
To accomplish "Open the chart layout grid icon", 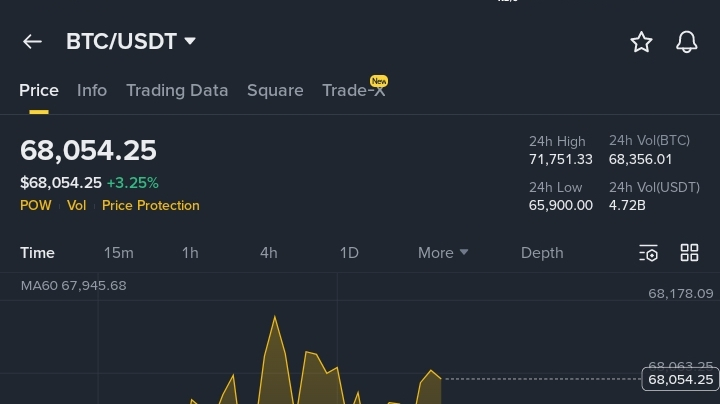I will pyautogui.click(x=689, y=253).
